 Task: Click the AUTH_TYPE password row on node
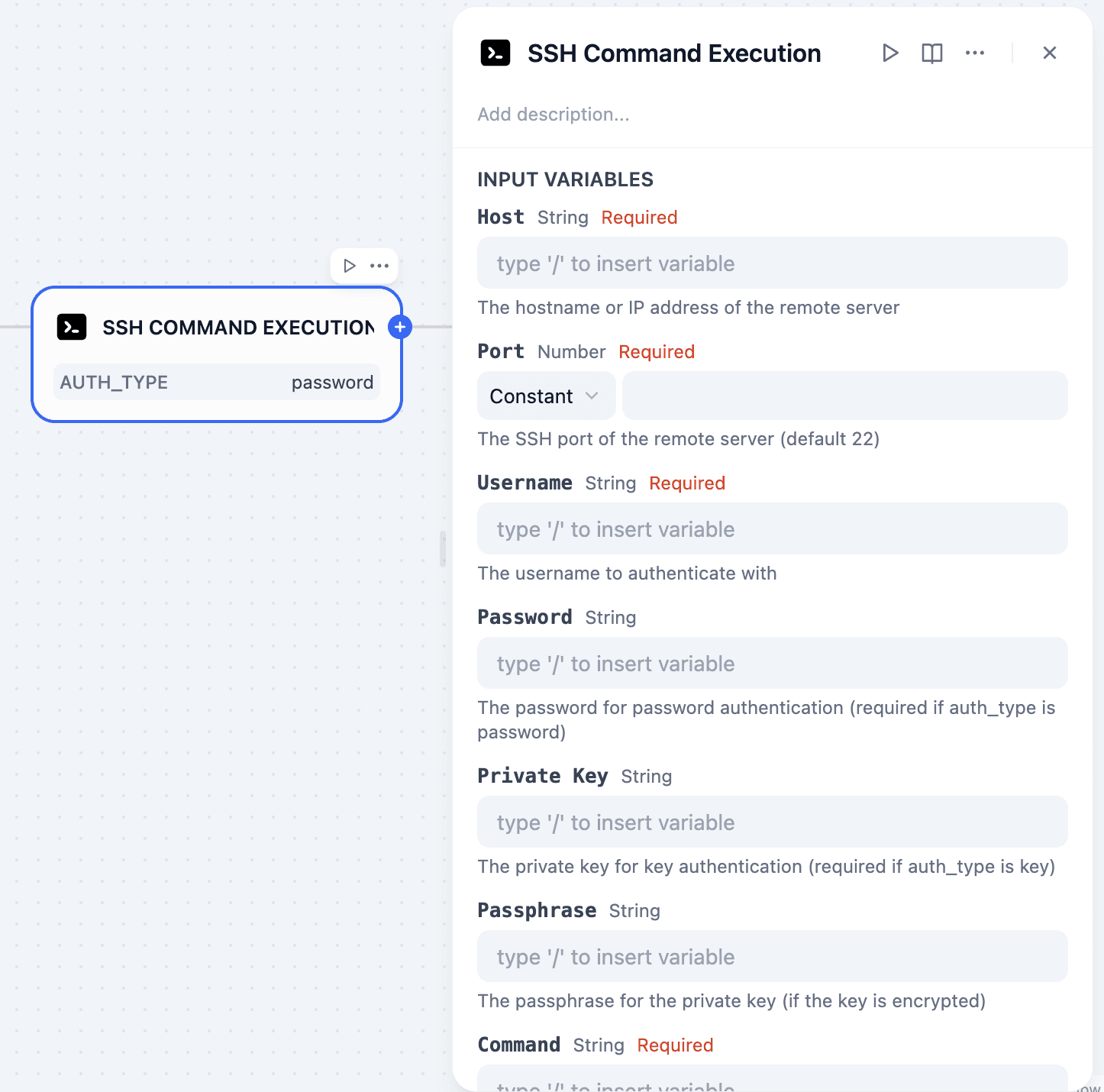tap(217, 383)
